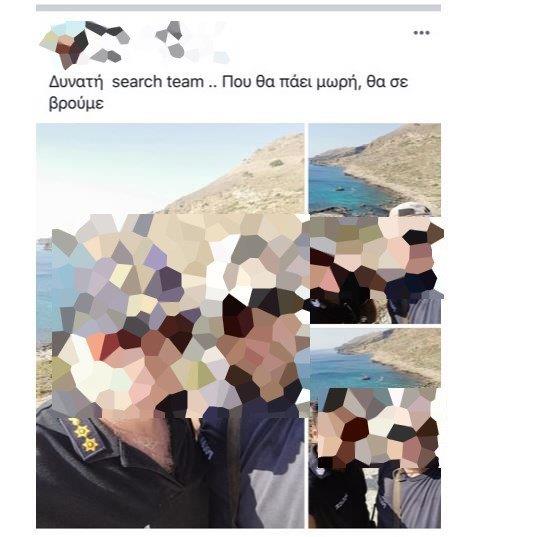Open the top-right coastline photo
Viewport: 537px width, 537px height.
(x=375, y=223)
